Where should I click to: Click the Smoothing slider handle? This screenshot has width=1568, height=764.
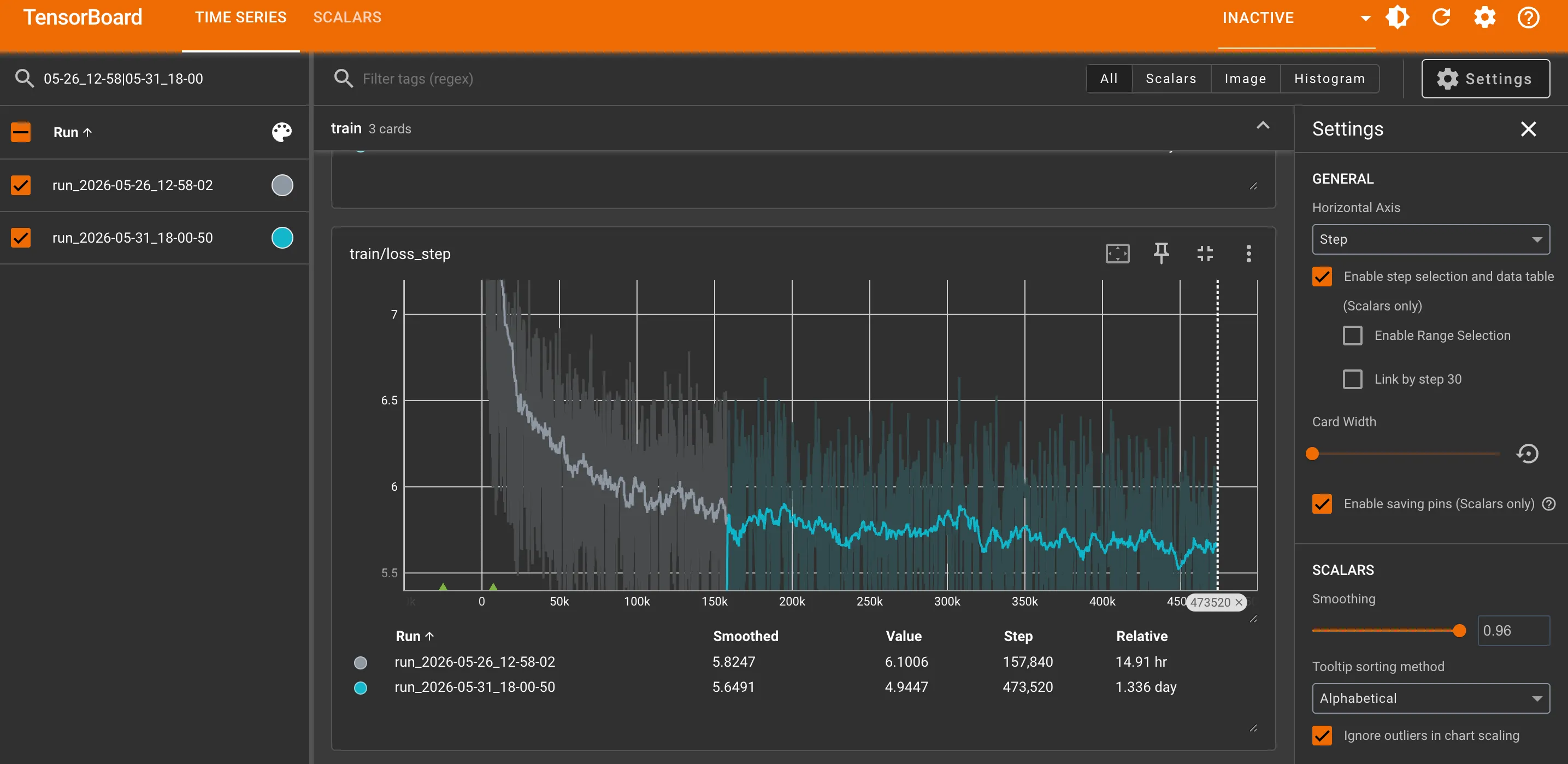click(1459, 631)
